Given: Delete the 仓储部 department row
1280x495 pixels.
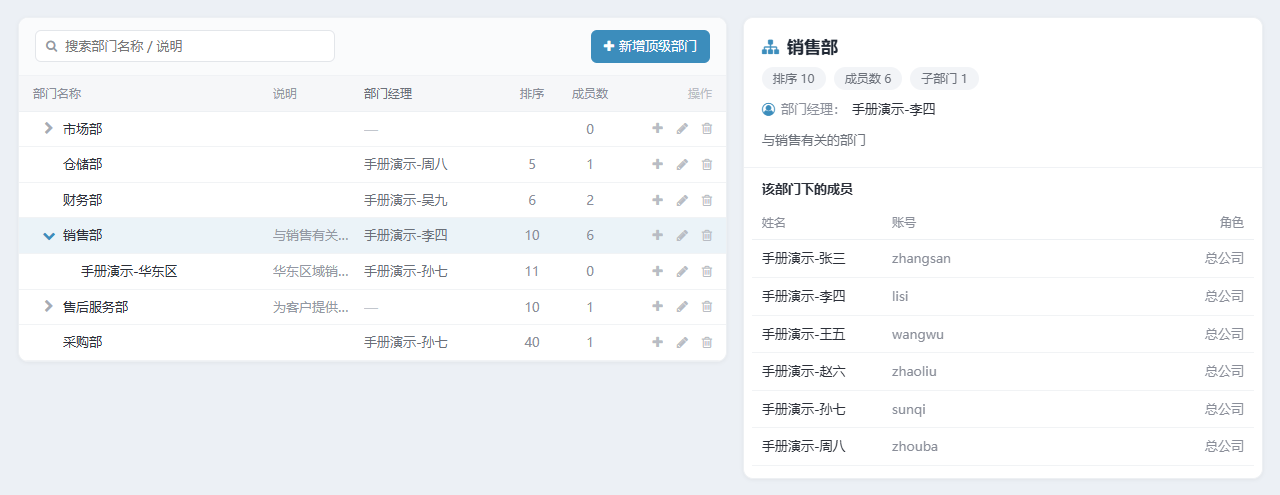Looking at the screenshot, I should (707, 164).
